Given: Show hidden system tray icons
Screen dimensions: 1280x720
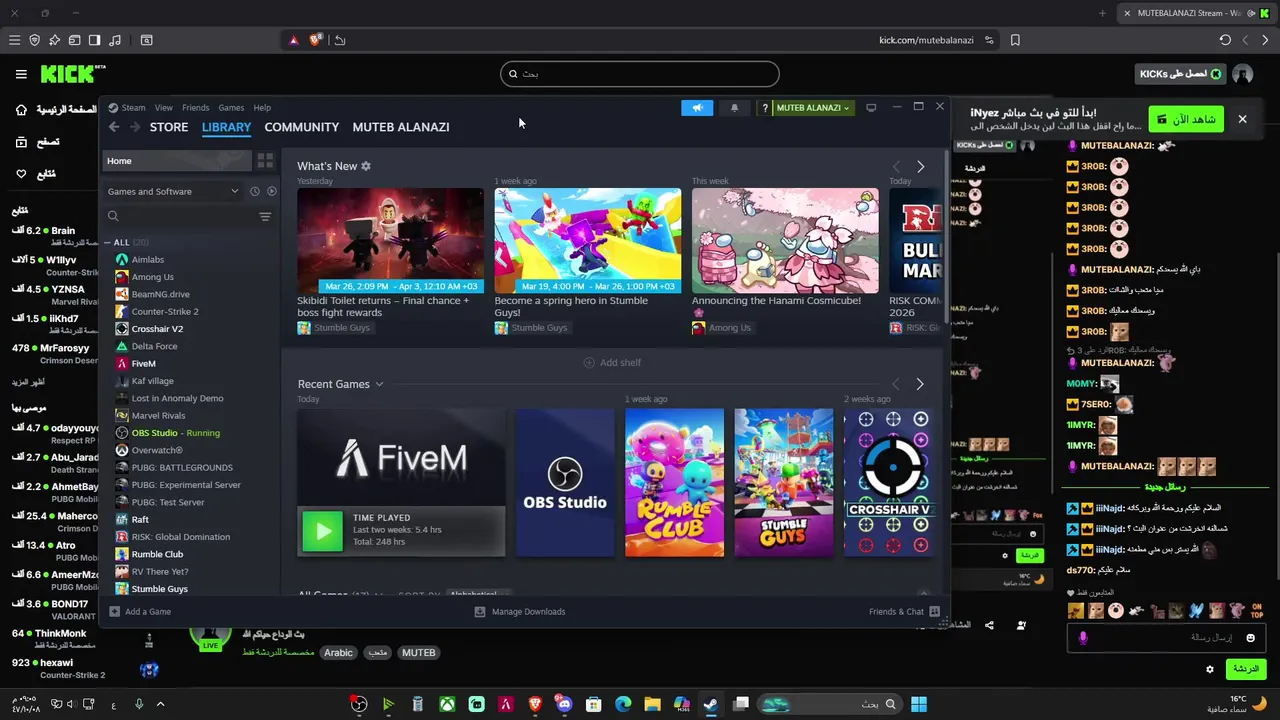Looking at the screenshot, I should [160, 704].
